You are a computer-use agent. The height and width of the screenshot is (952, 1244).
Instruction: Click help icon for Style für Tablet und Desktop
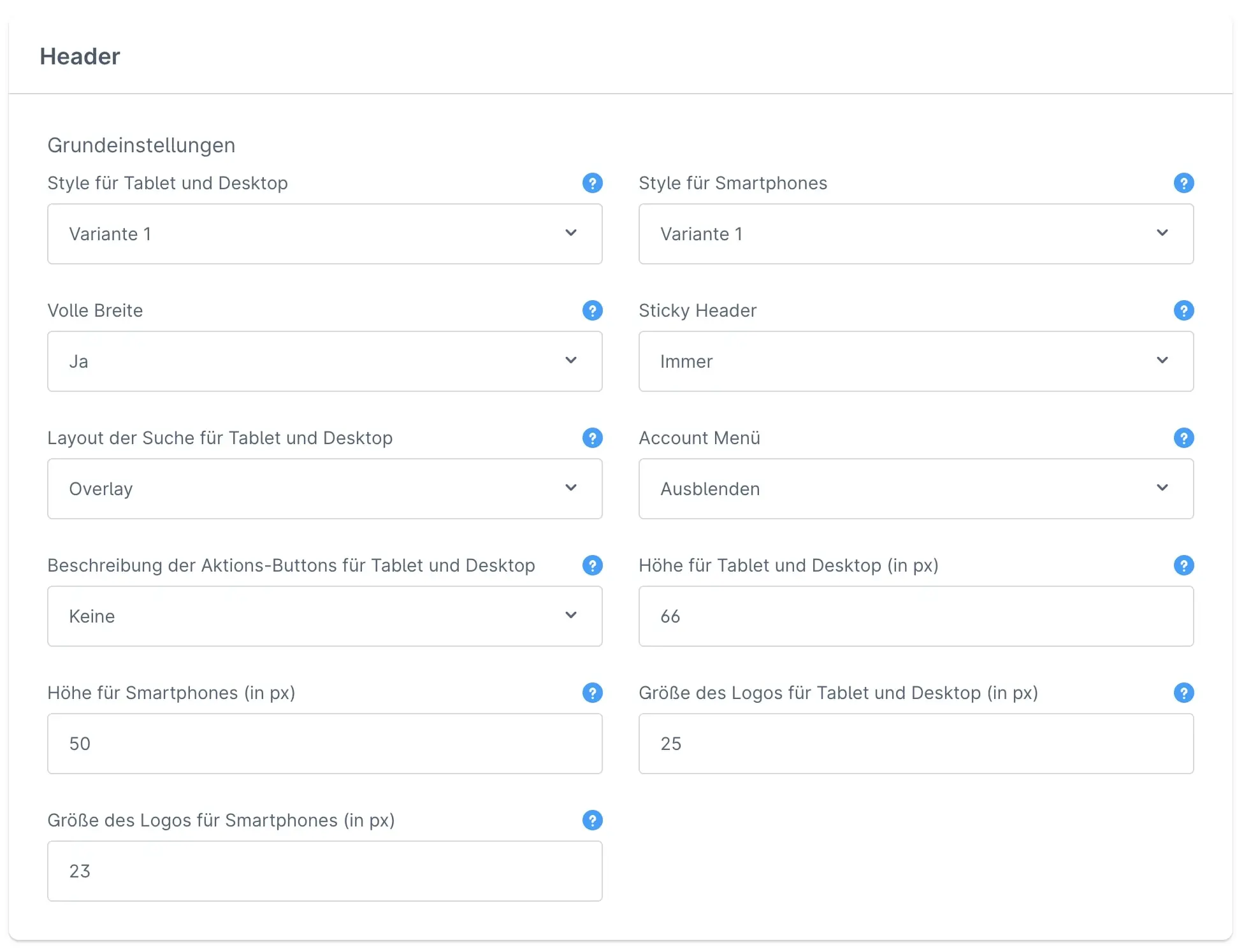pos(592,183)
